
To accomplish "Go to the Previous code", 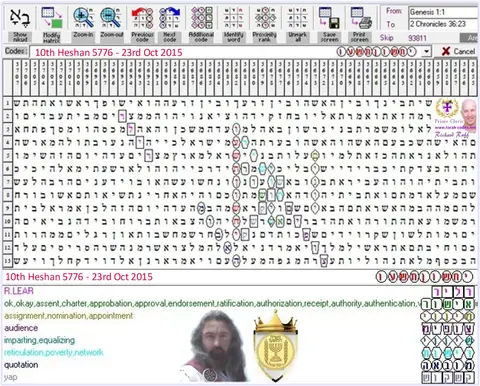I will [x=142, y=24].
